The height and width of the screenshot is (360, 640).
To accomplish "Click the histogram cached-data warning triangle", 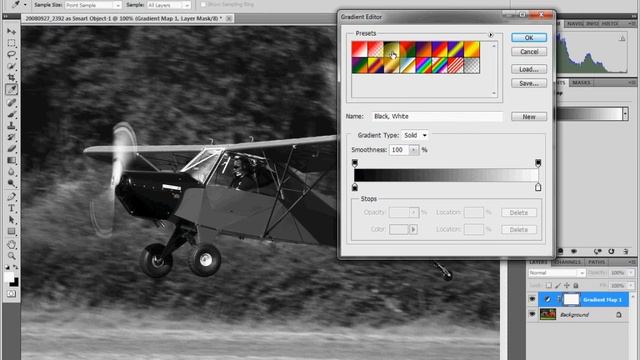I will coord(622,38).
